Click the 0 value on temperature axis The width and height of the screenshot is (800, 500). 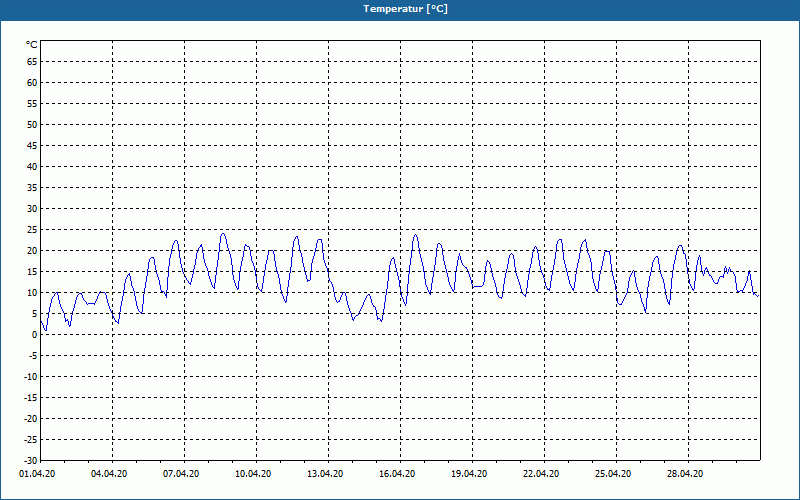click(35, 335)
